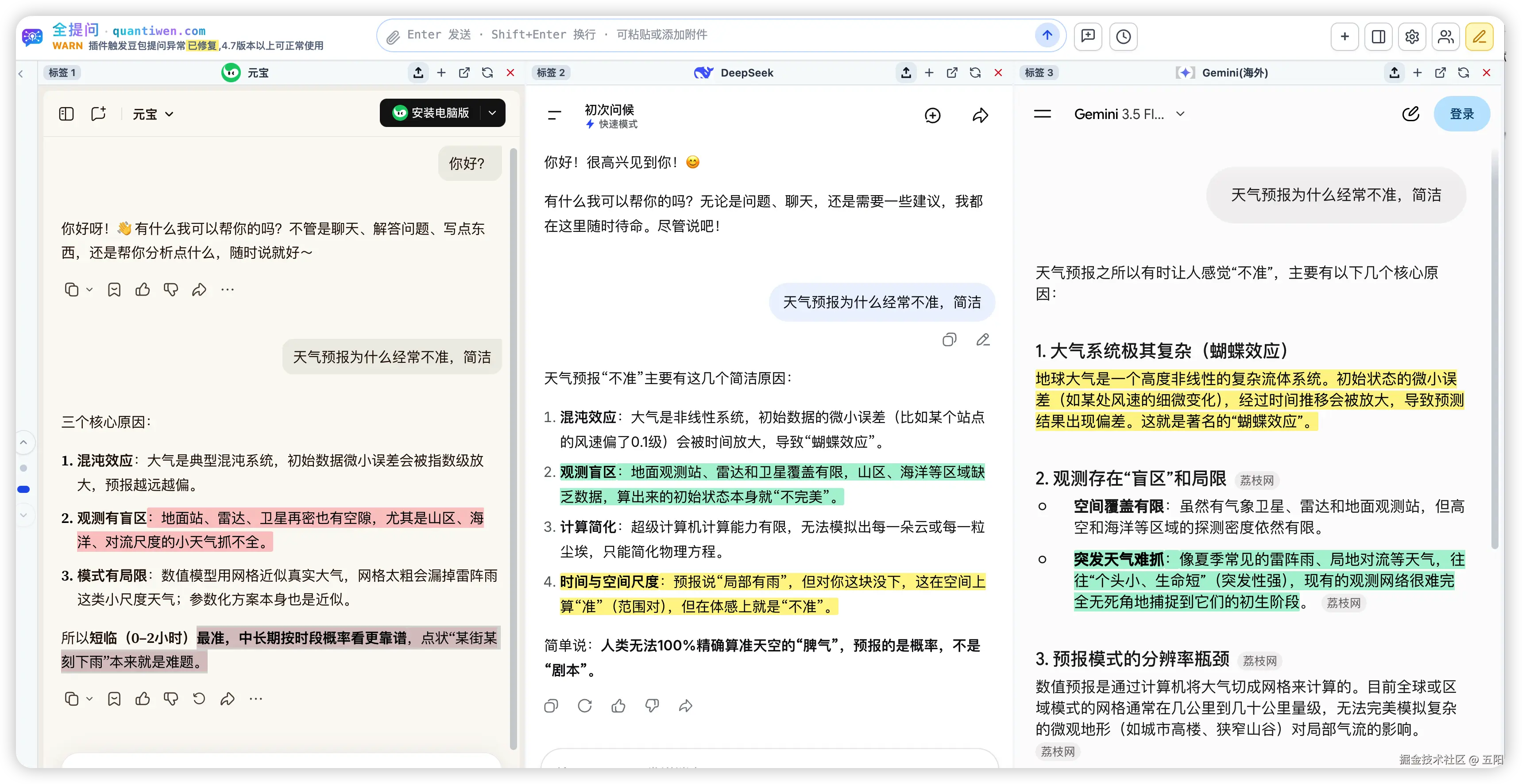Click the upload icon in the 元宝 tab header
This screenshot has height=784, width=1522.
[x=418, y=73]
